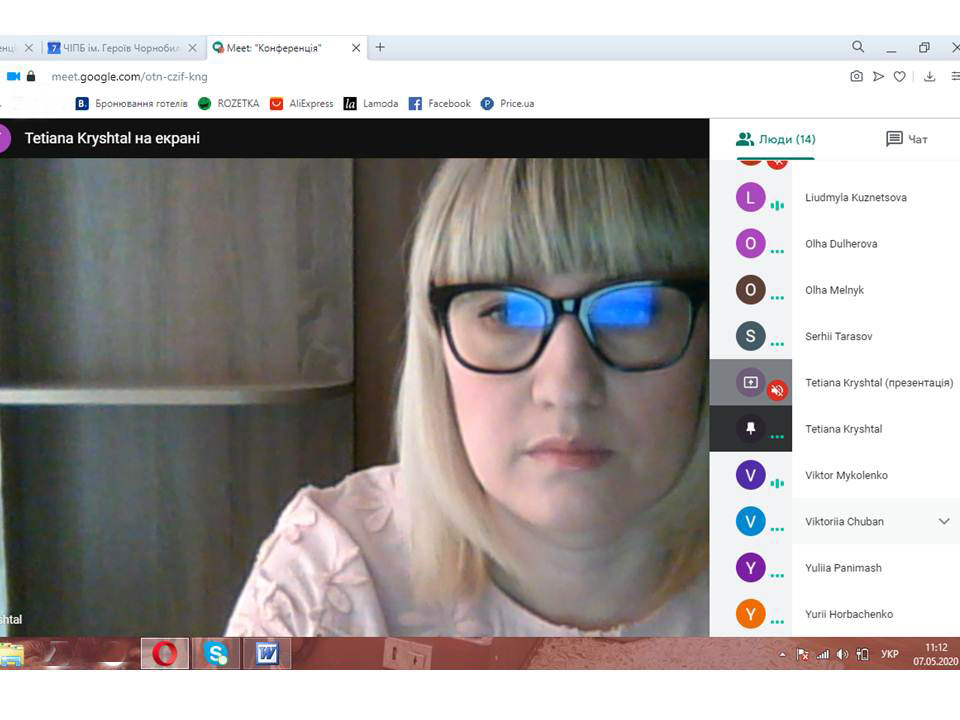Select the Meet "Конференція" browser tab
The image size is (960, 720).
(x=274, y=48)
